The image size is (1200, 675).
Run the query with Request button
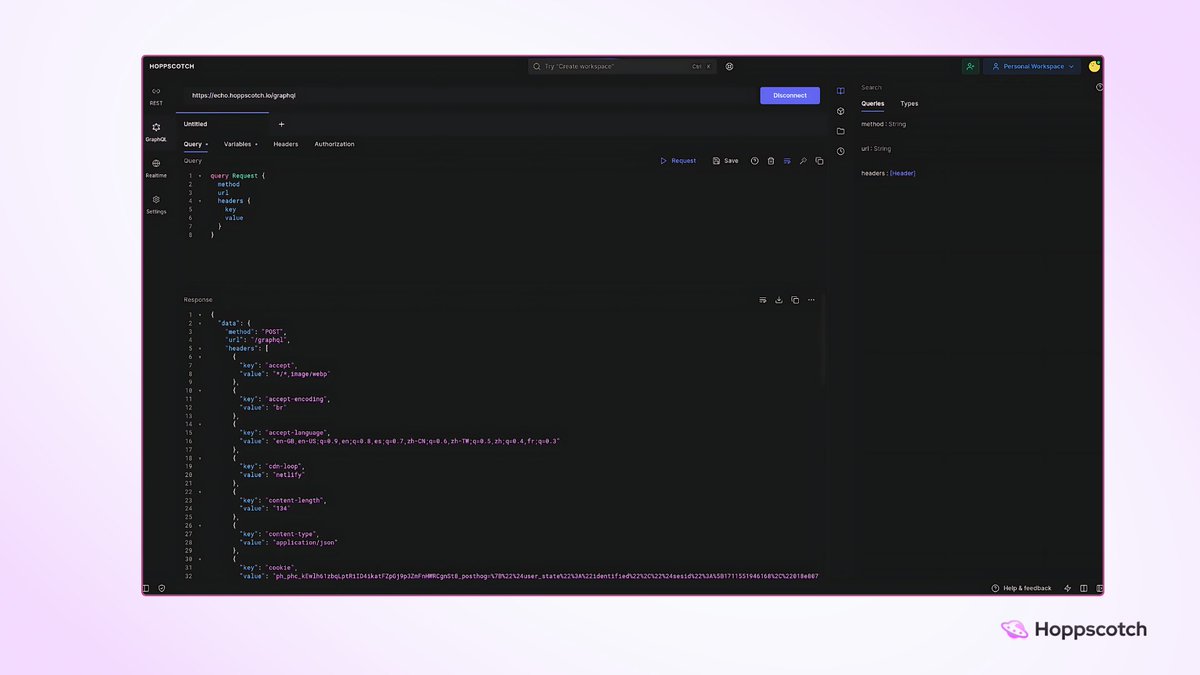678,160
